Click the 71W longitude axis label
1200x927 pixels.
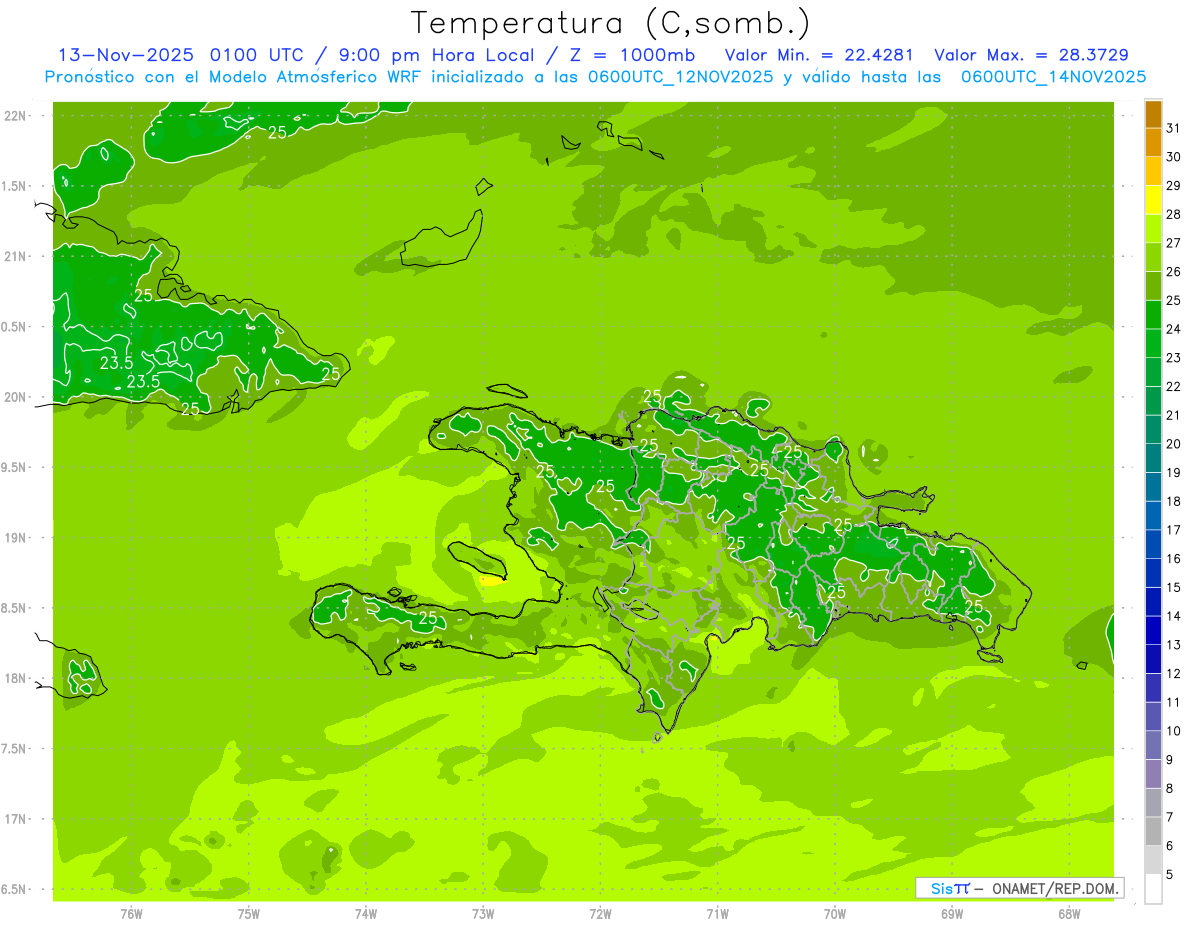tap(717, 914)
